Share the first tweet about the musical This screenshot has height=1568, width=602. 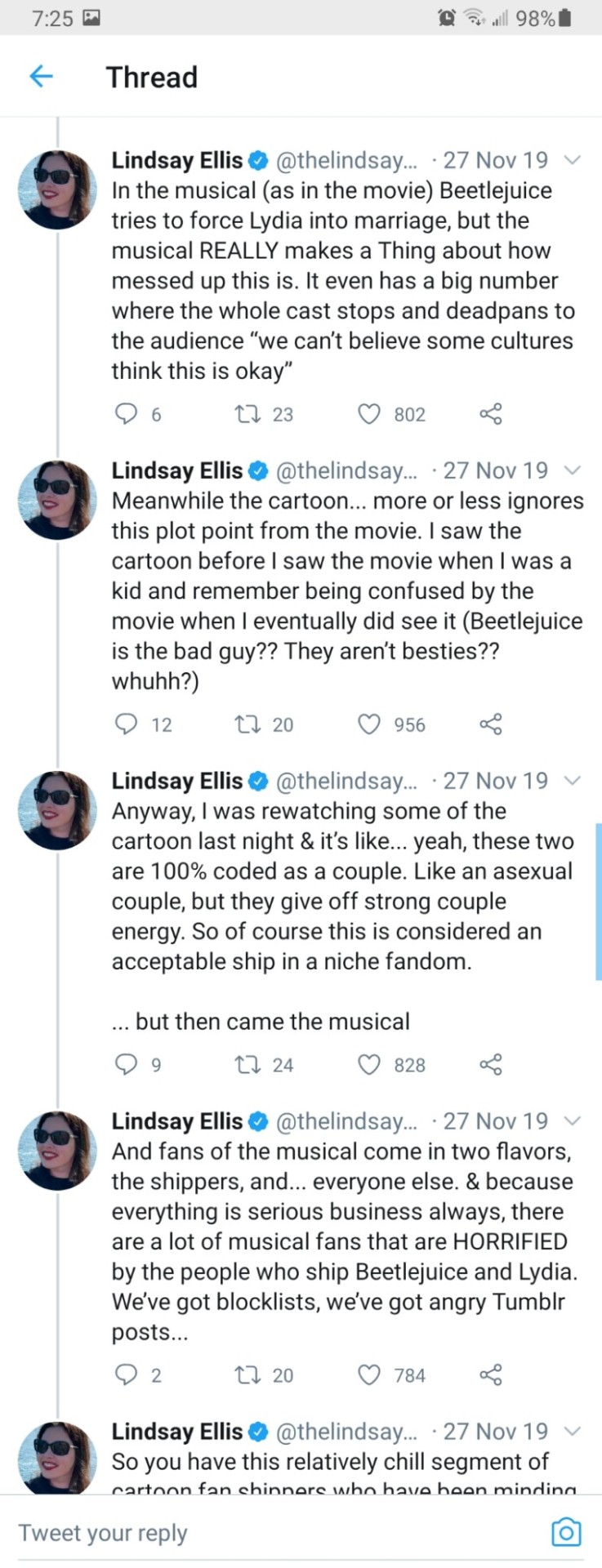coord(491,414)
